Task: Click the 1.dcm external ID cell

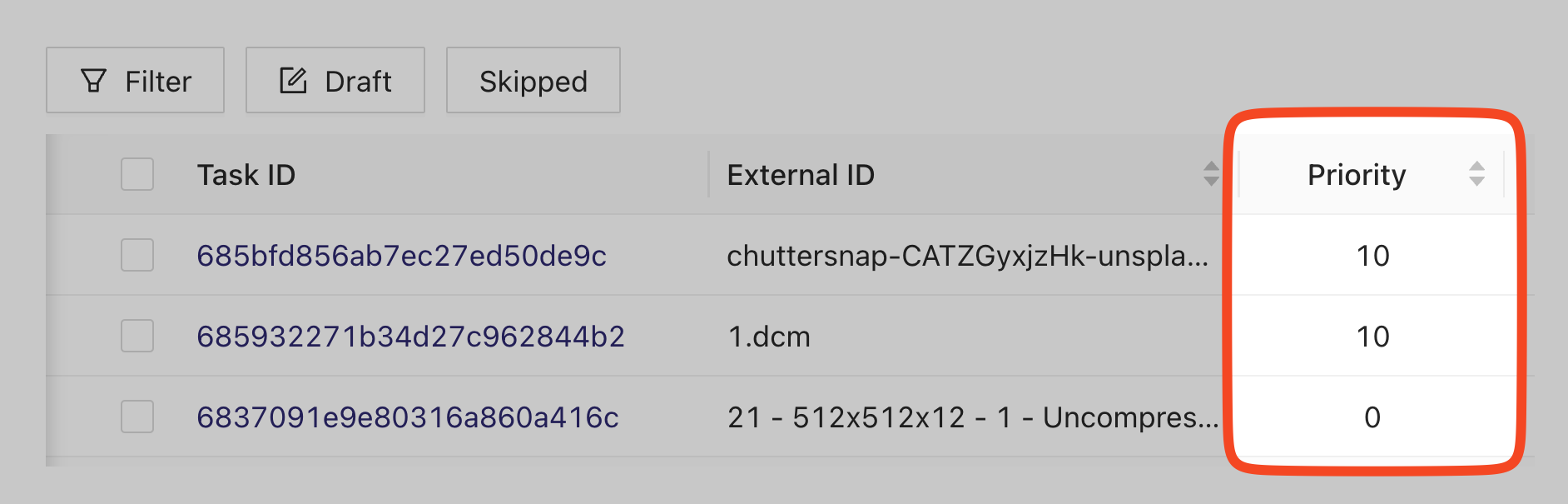Action: 769,337
